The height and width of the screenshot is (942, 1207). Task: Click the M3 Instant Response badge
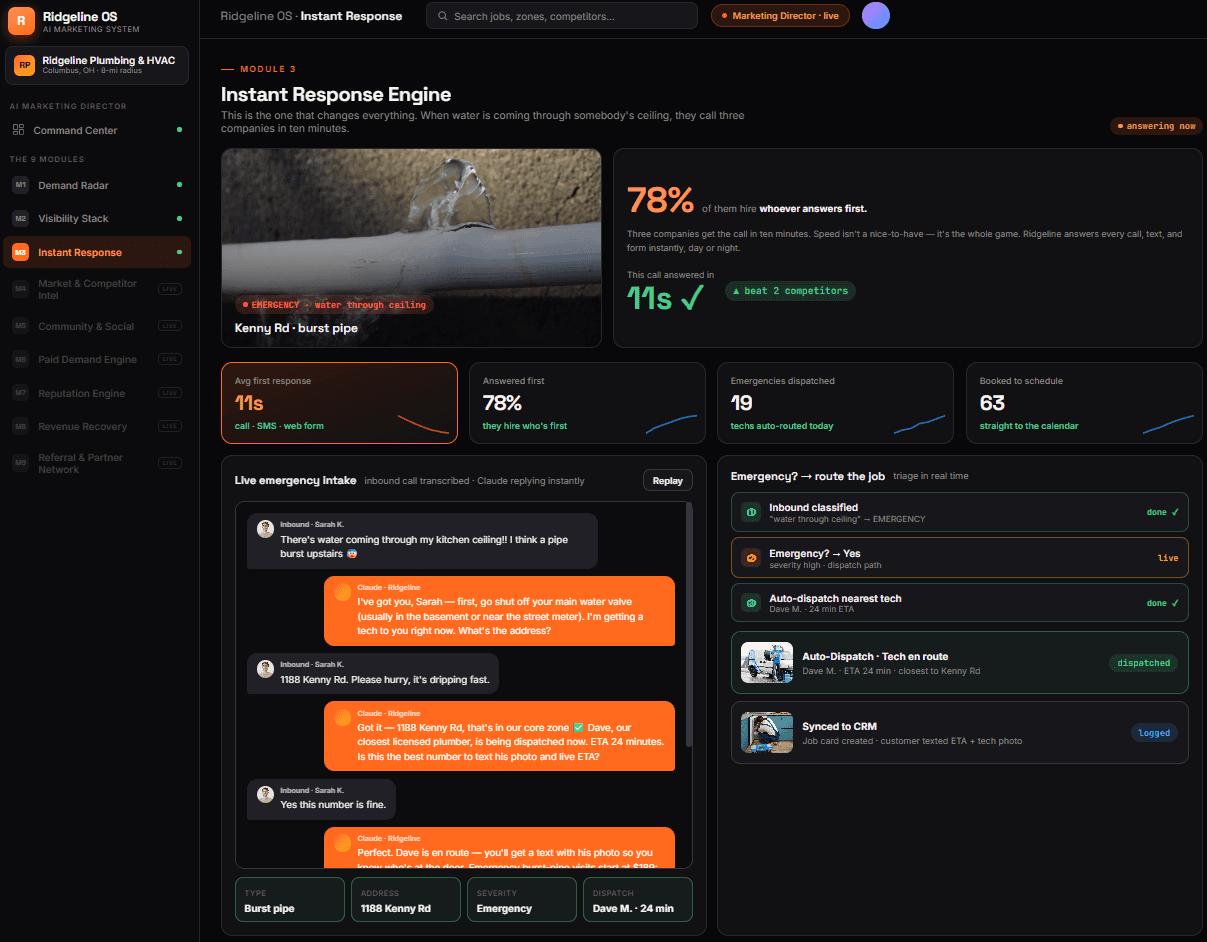pos(21,252)
